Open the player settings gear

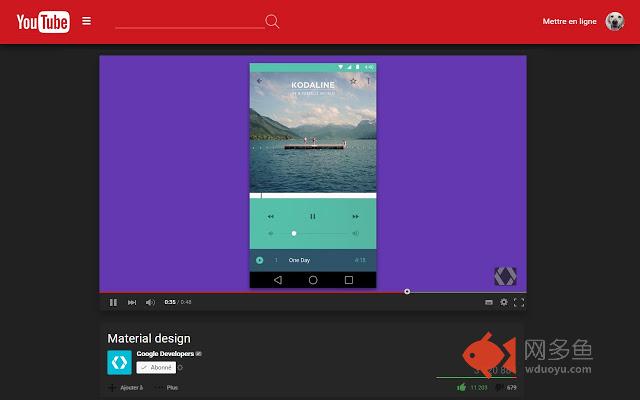point(504,302)
